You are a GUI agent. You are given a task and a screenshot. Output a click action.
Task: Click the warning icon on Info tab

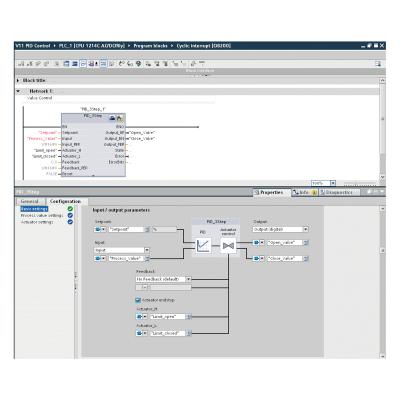click(x=314, y=193)
